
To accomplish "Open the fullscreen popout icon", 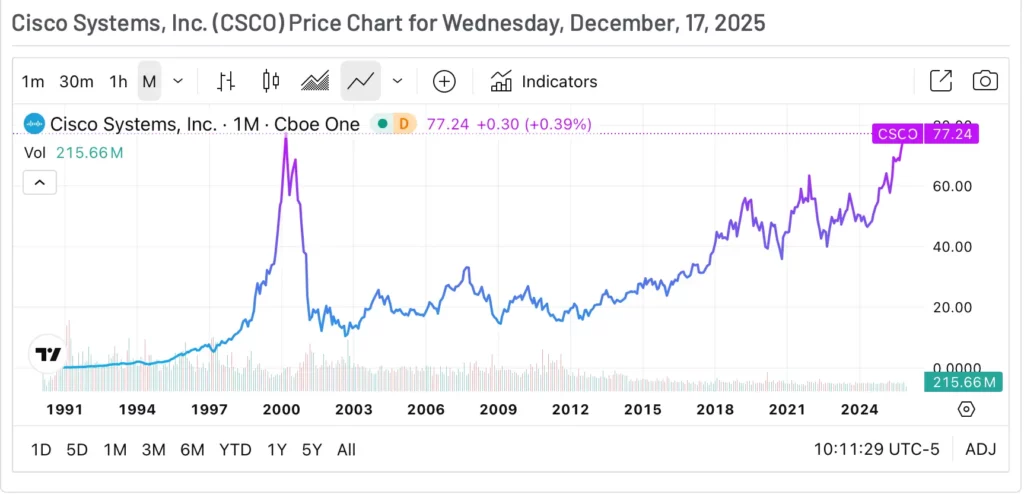I will pyautogui.click(x=941, y=81).
